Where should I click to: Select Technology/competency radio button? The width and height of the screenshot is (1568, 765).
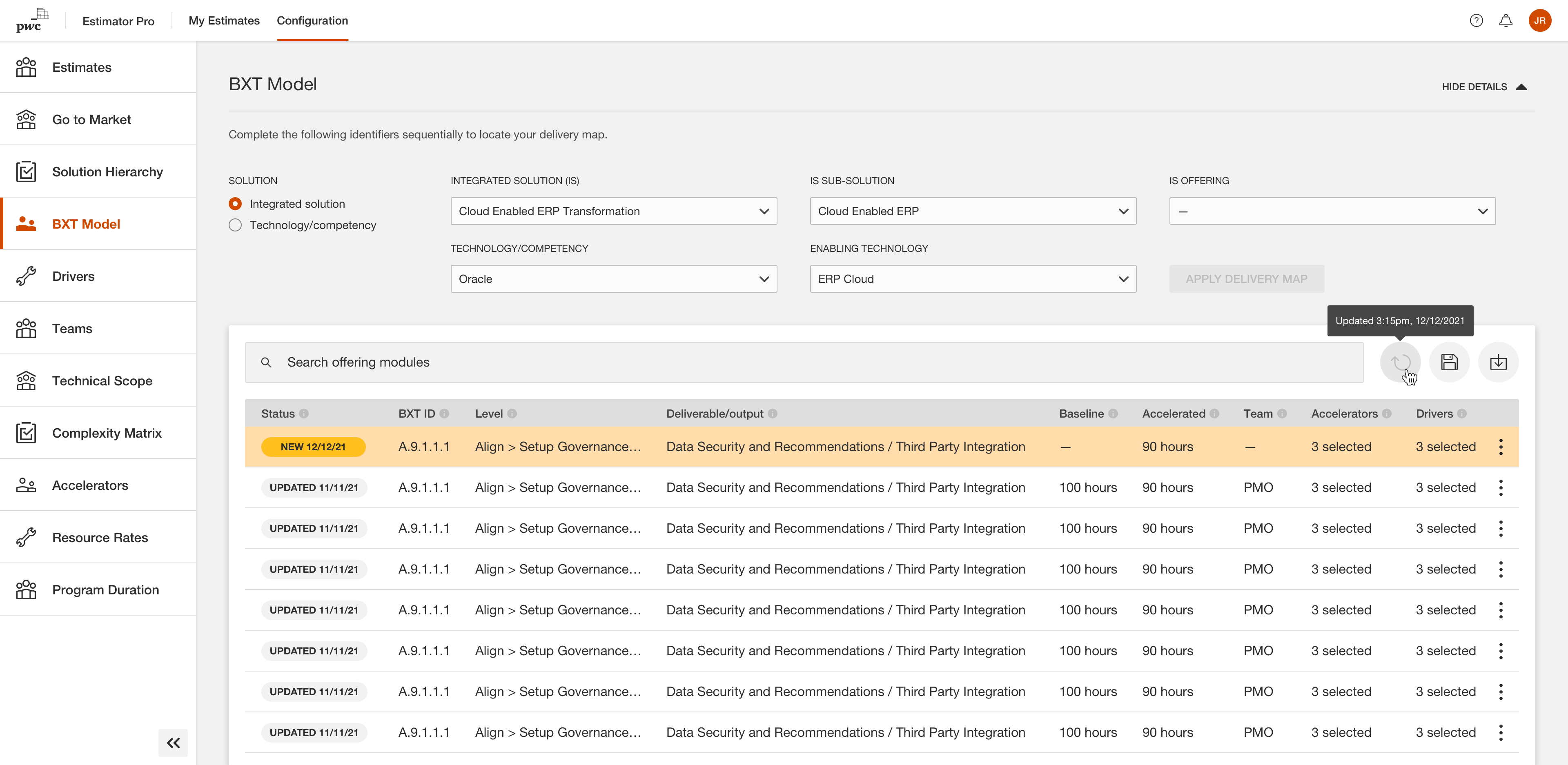click(x=235, y=225)
